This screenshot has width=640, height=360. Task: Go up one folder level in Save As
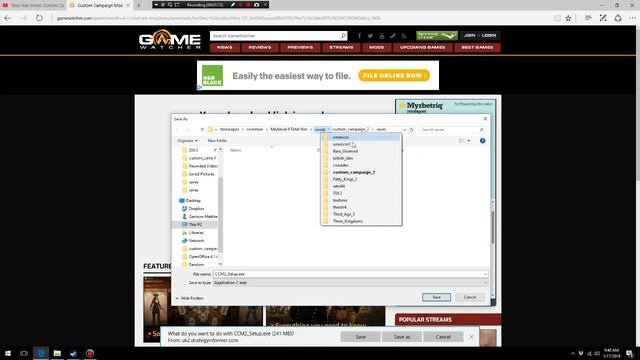point(202,130)
